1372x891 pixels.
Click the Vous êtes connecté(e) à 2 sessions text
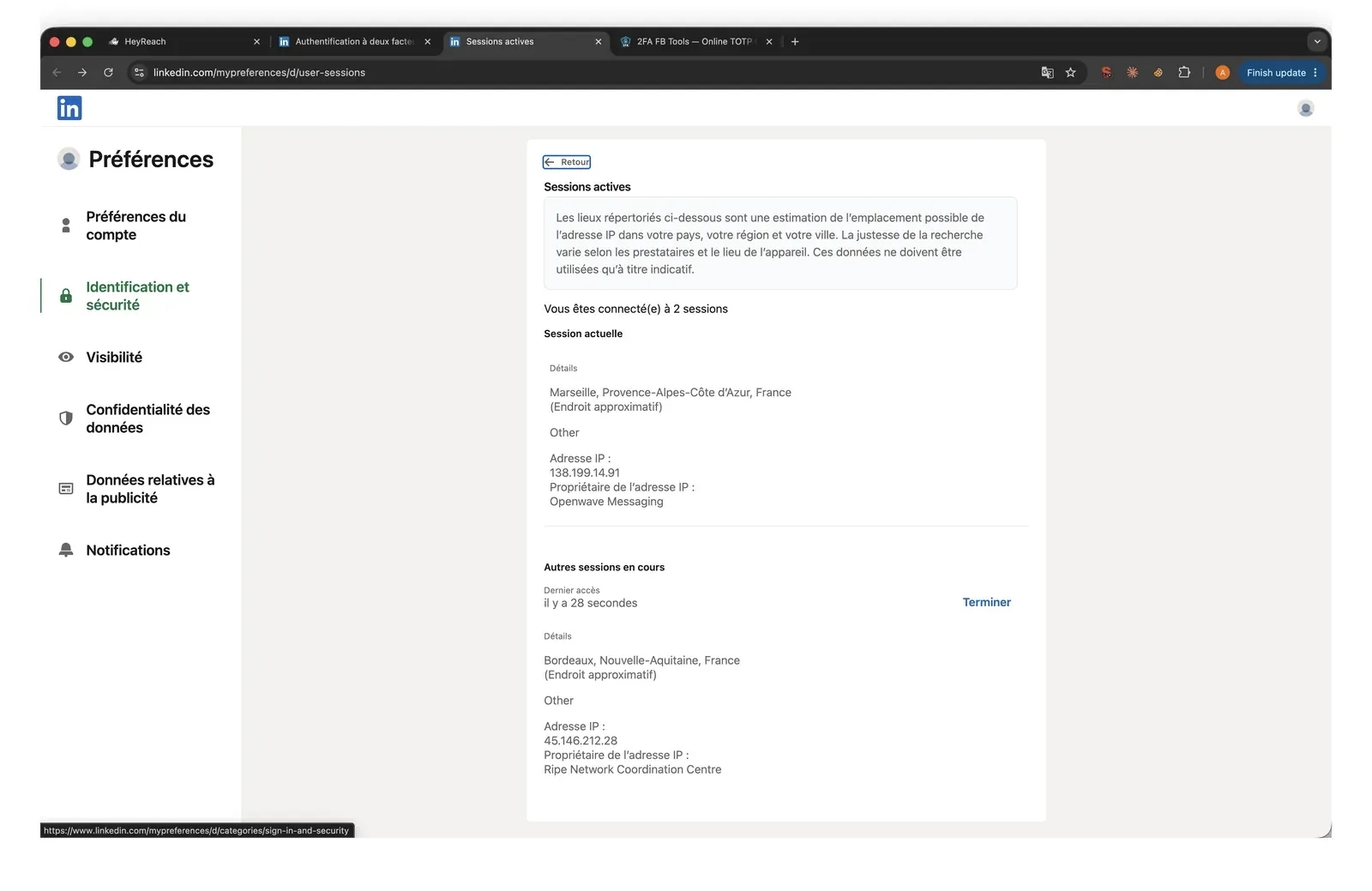coord(635,309)
